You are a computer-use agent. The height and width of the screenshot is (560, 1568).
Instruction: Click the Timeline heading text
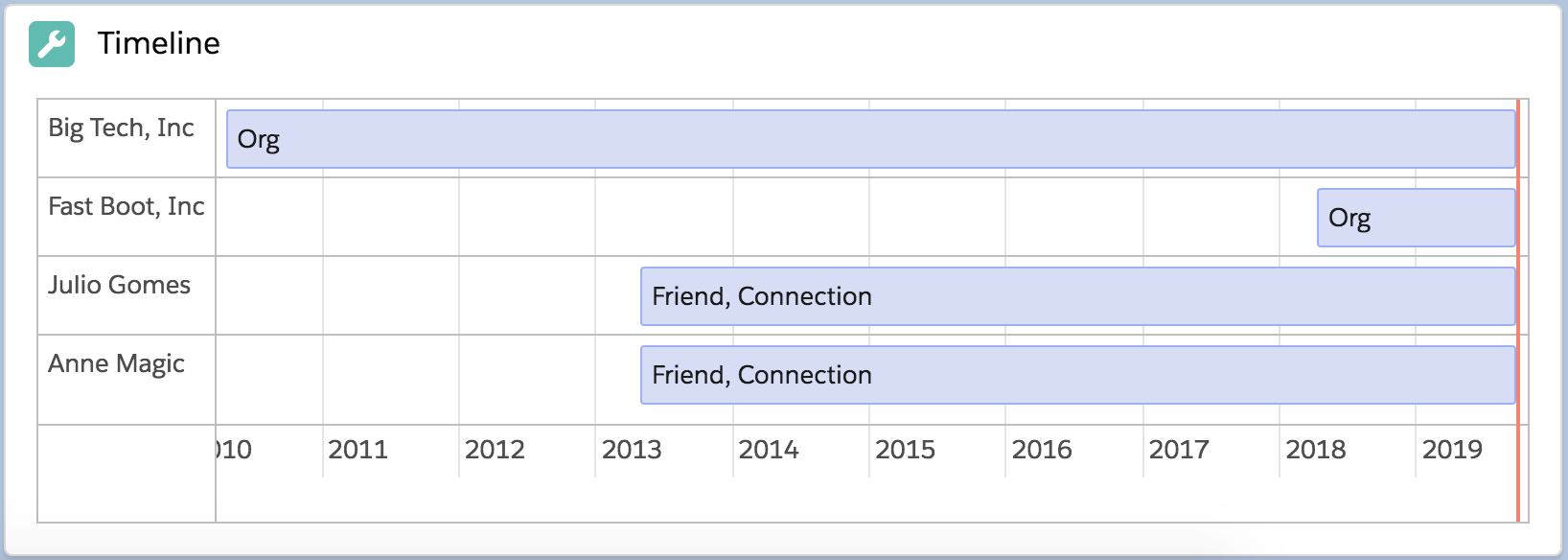[156, 42]
